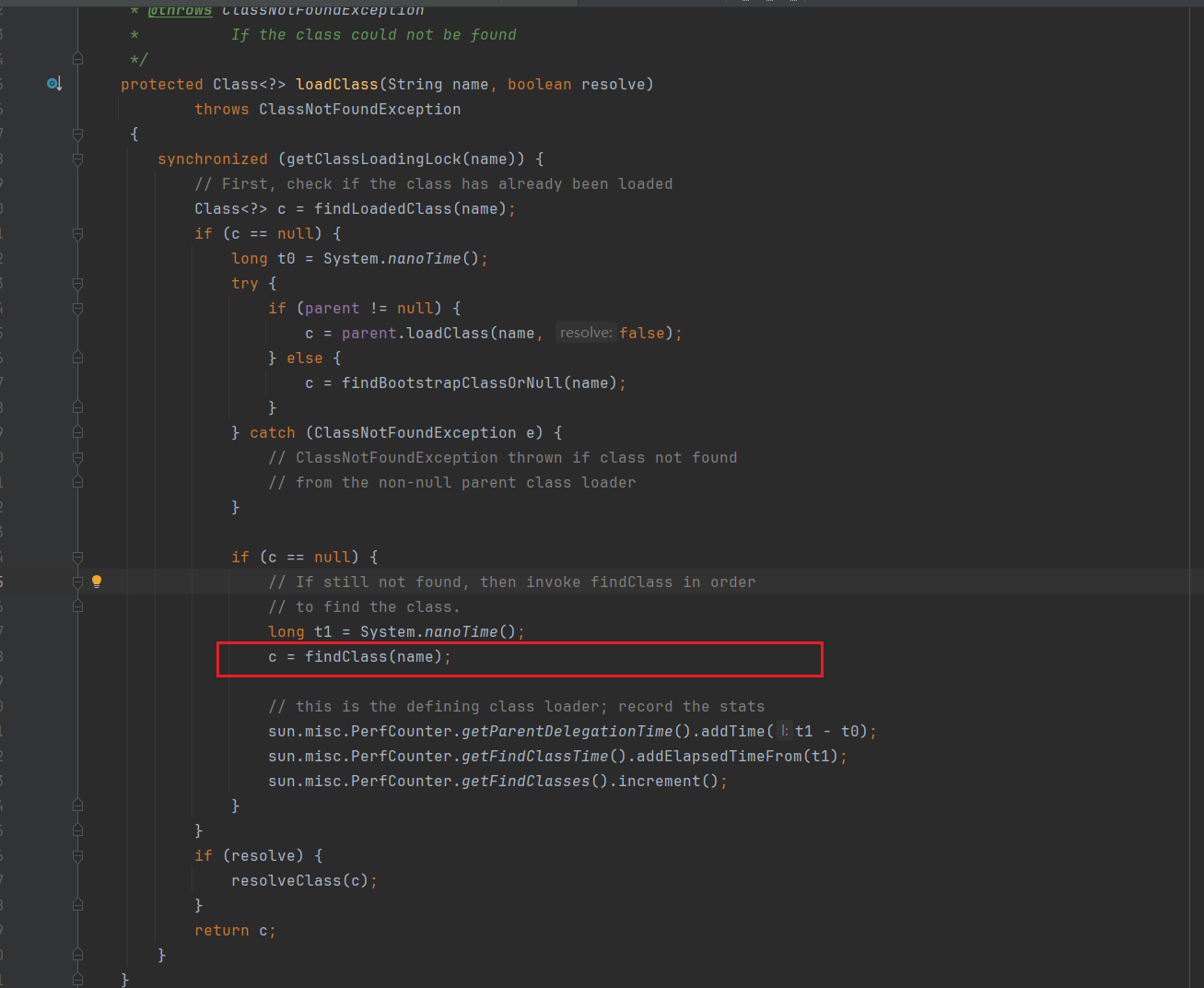Click the inlay hint before 't1 - t0'
The width and height of the screenshot is (1204, 988).
785,731
